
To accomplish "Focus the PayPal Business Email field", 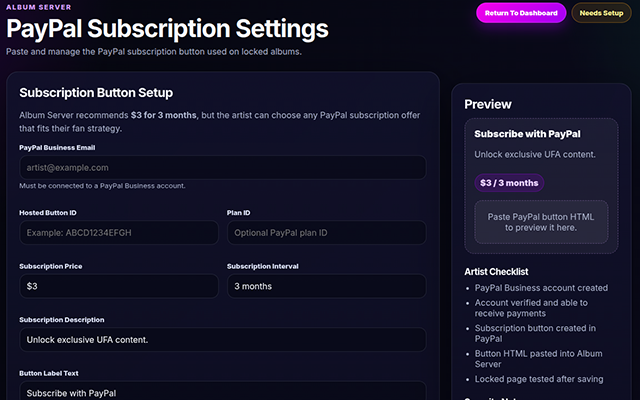I will click(223, 167).
